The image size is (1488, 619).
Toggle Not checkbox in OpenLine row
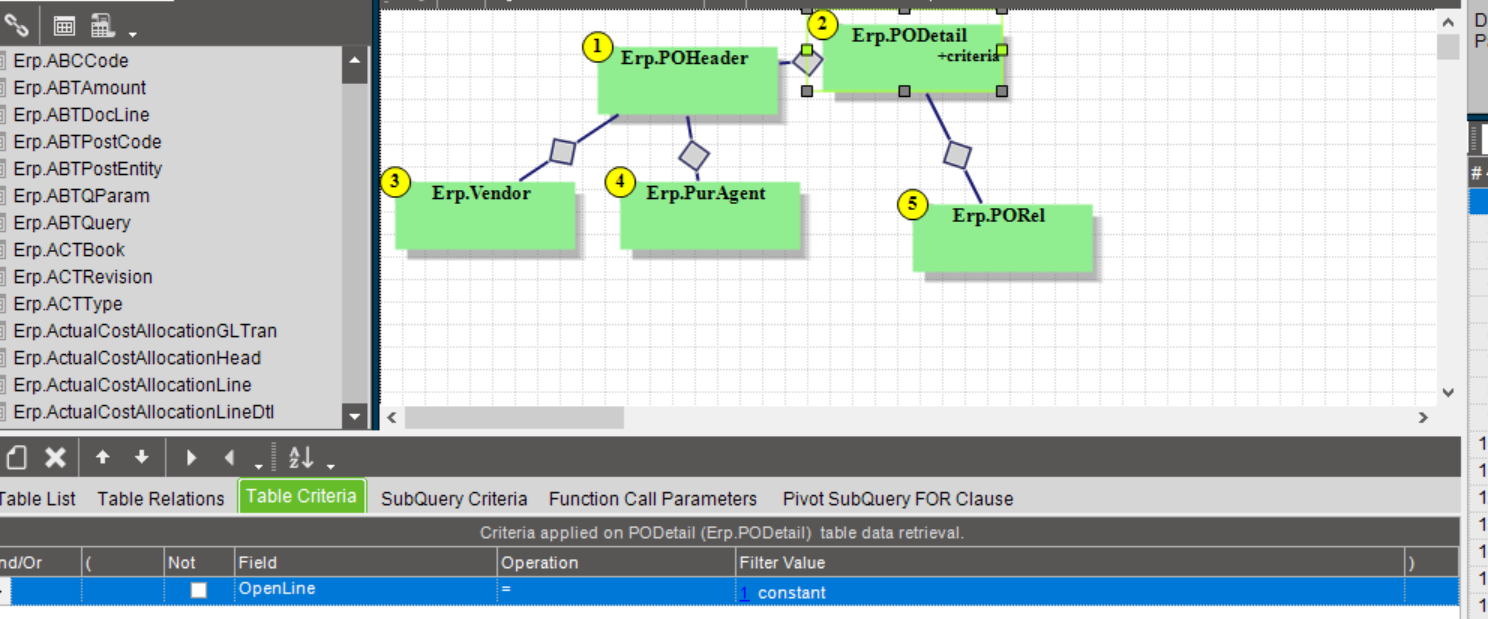point(198,590)
